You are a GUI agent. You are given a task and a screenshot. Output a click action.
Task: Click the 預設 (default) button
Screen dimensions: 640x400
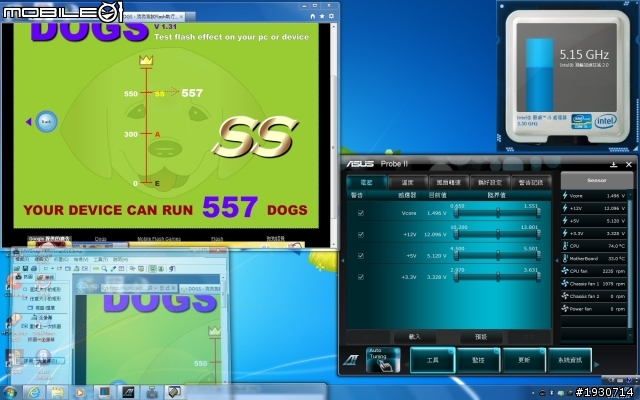pyautogui.click(x=481, y=337)
